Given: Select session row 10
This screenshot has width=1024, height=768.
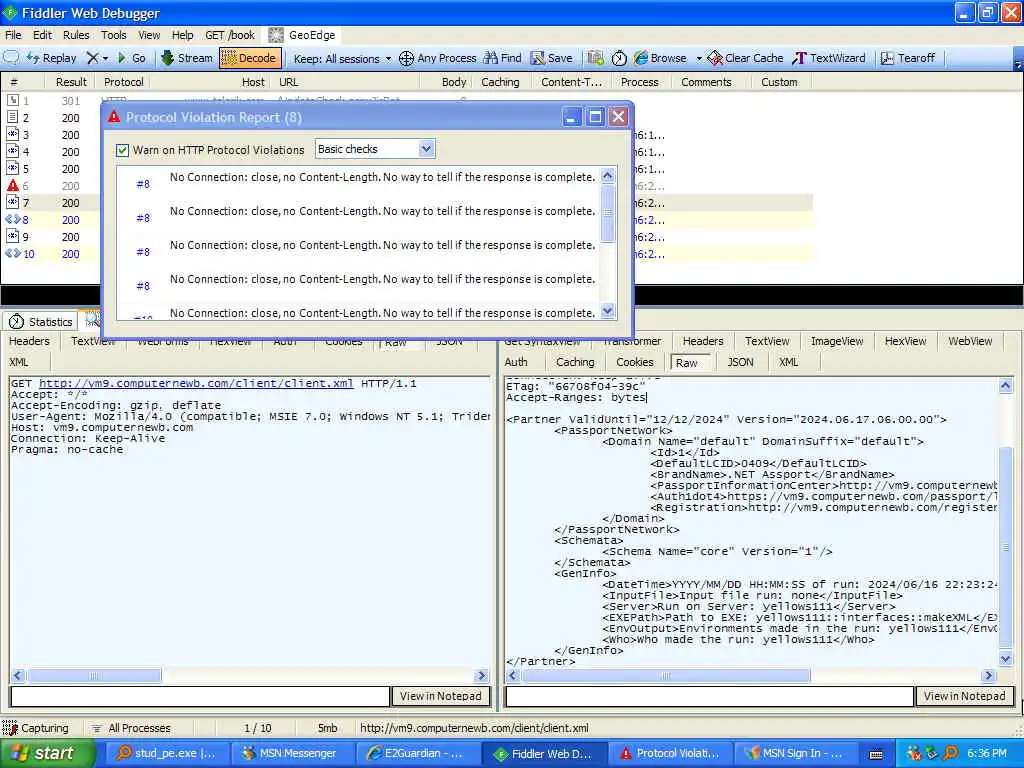Looking at the screenshot, I should pyautogui.click(x=50, y=254).
